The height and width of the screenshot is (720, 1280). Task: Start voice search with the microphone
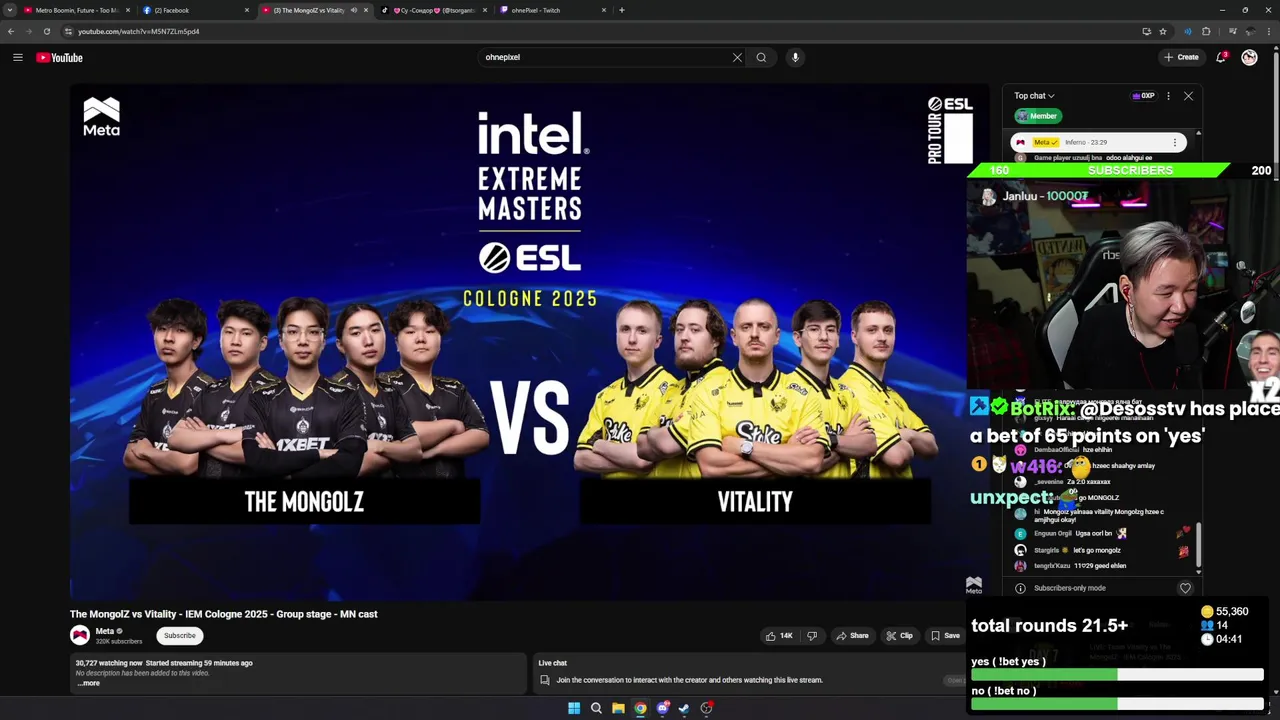pos(795,57)
